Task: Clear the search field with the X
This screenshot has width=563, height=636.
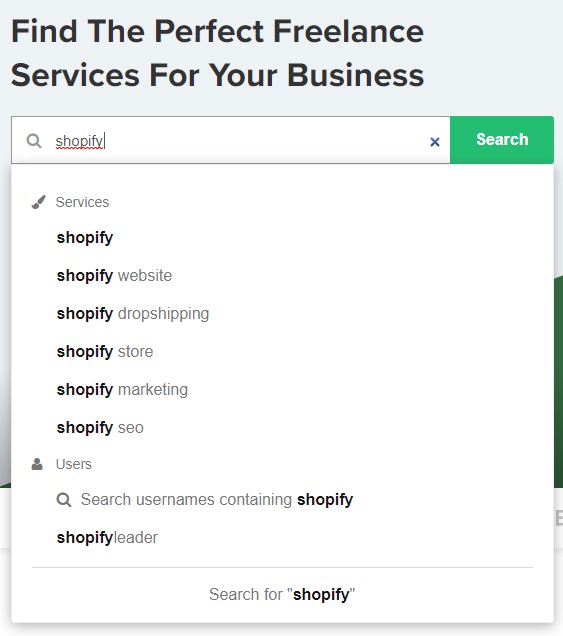Action: [435, 142]
